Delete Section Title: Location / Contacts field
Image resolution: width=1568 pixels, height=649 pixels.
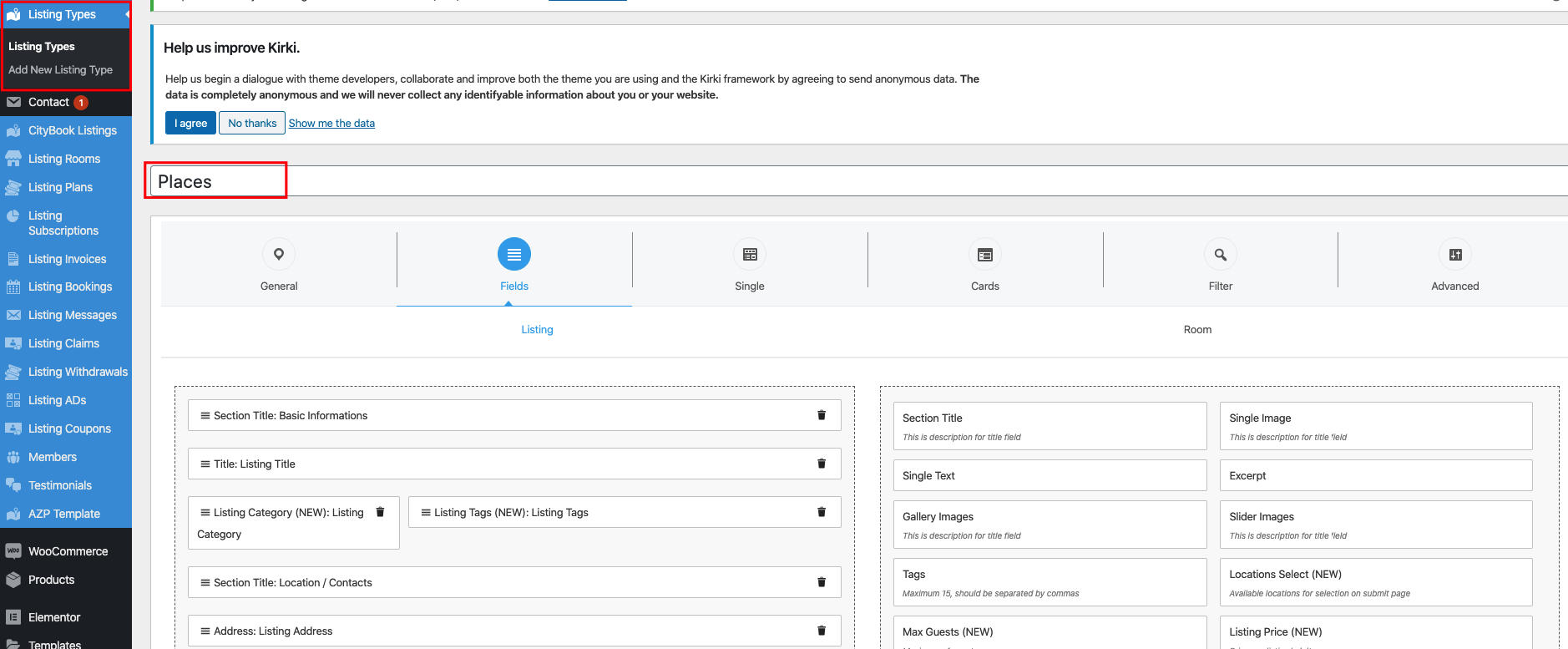pos(822,582)
